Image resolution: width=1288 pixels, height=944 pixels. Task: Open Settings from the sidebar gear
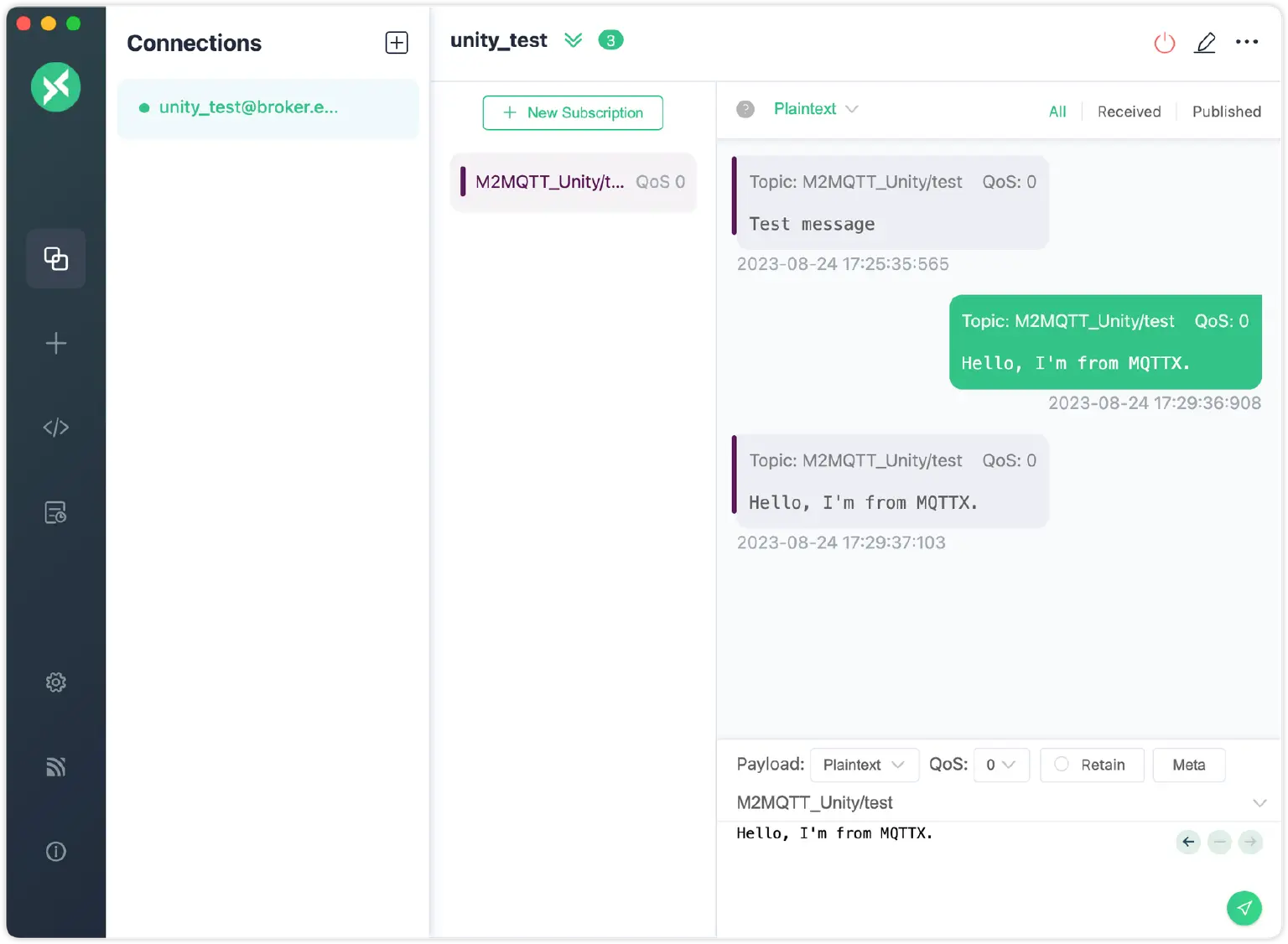click(x=55, y=682)
